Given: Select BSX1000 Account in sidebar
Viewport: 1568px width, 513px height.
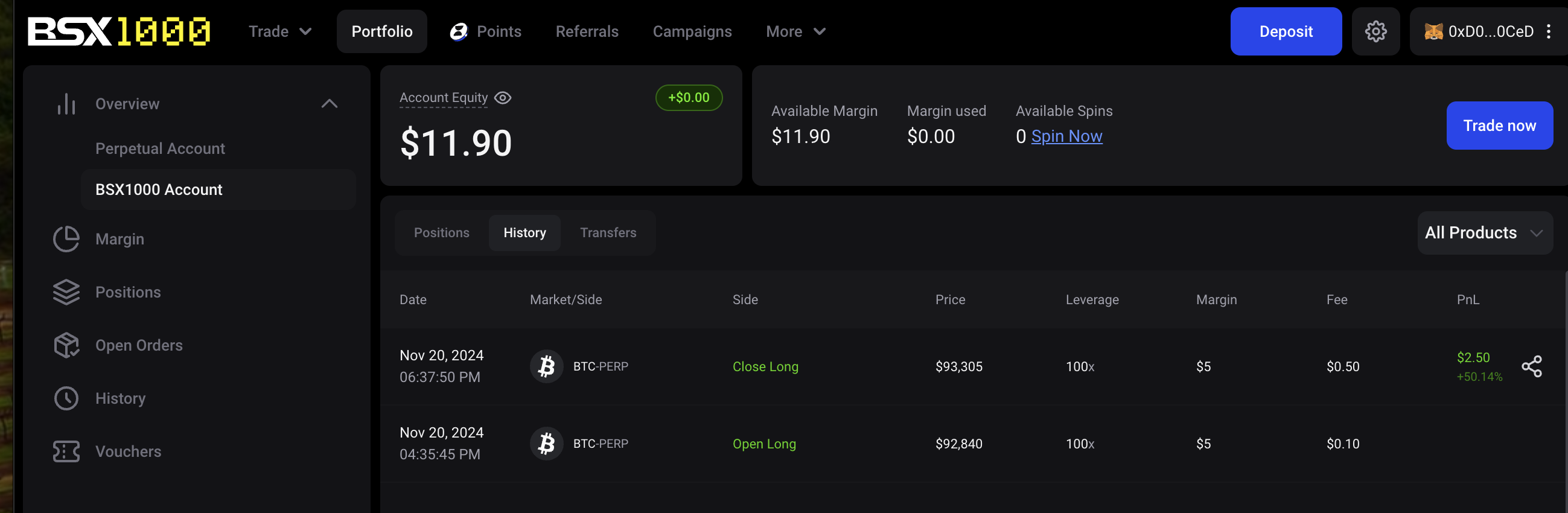Looking at the screenshot, I should (x=218, y=190).
